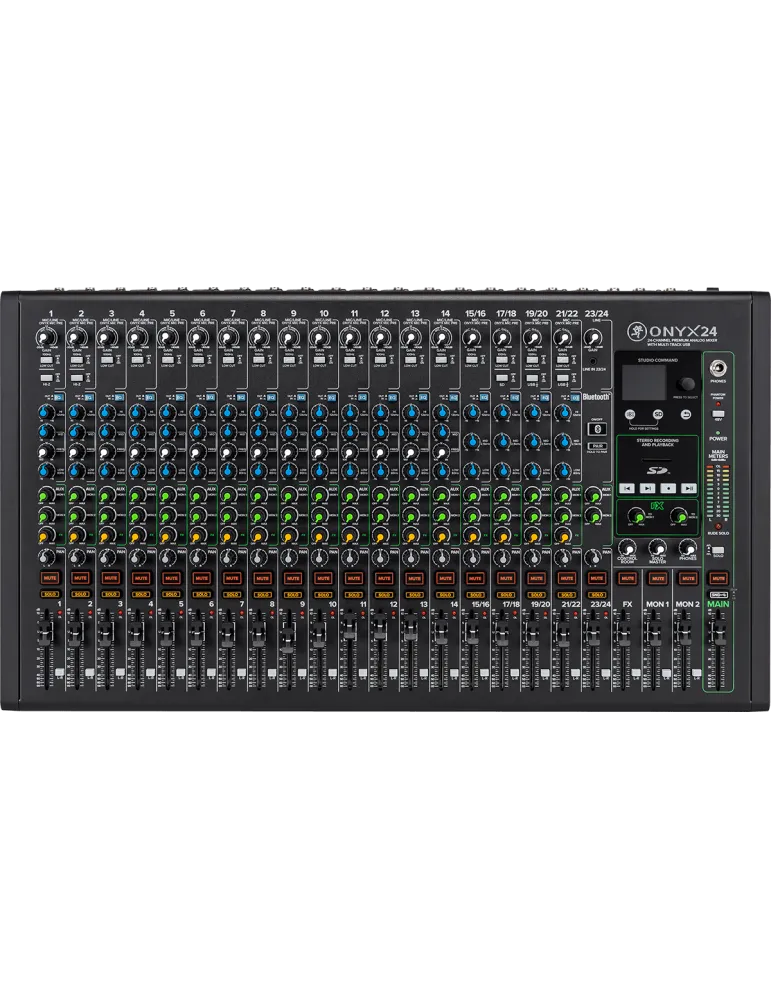771x1000 pixels.
Task: Select the 23/24 line GAIN knob
Action: (592, 337)
